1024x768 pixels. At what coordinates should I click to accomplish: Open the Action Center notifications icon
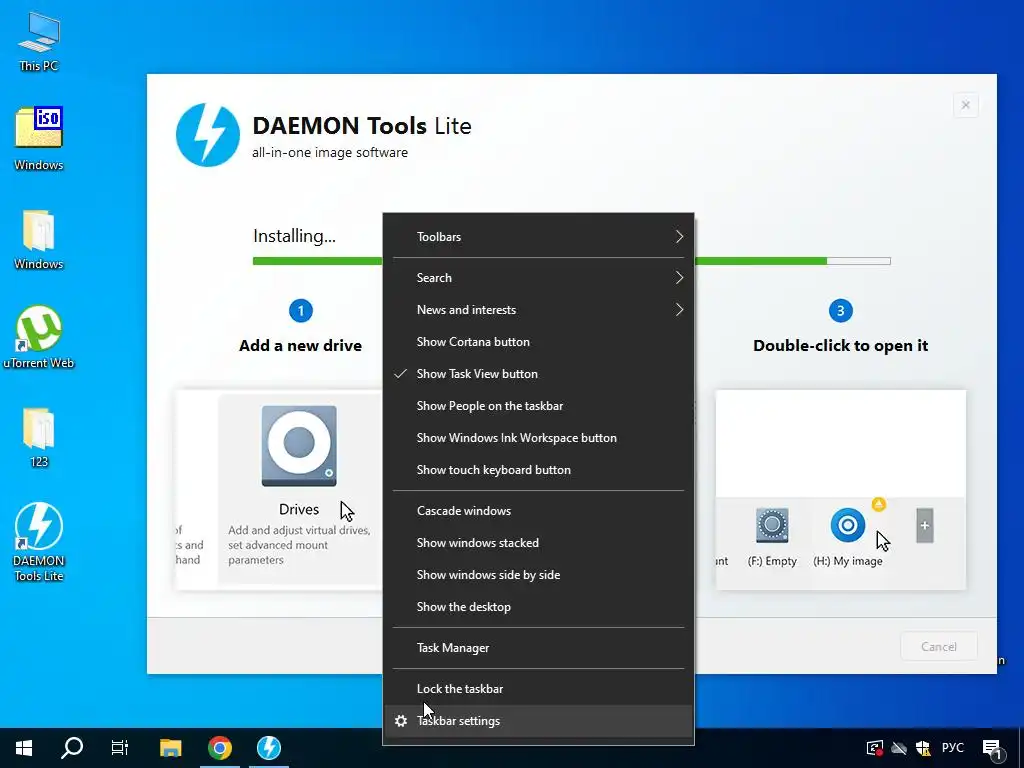click(992, 749)
